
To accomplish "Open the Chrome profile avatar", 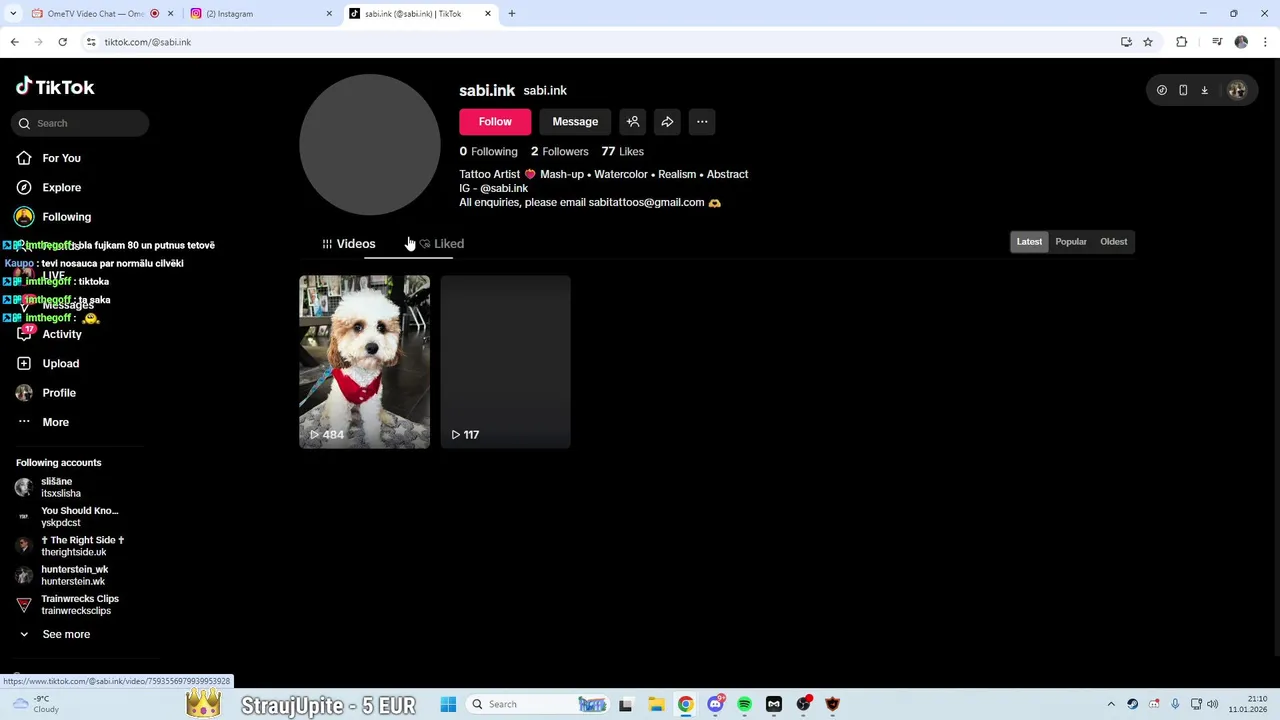I will point(1241,42).
